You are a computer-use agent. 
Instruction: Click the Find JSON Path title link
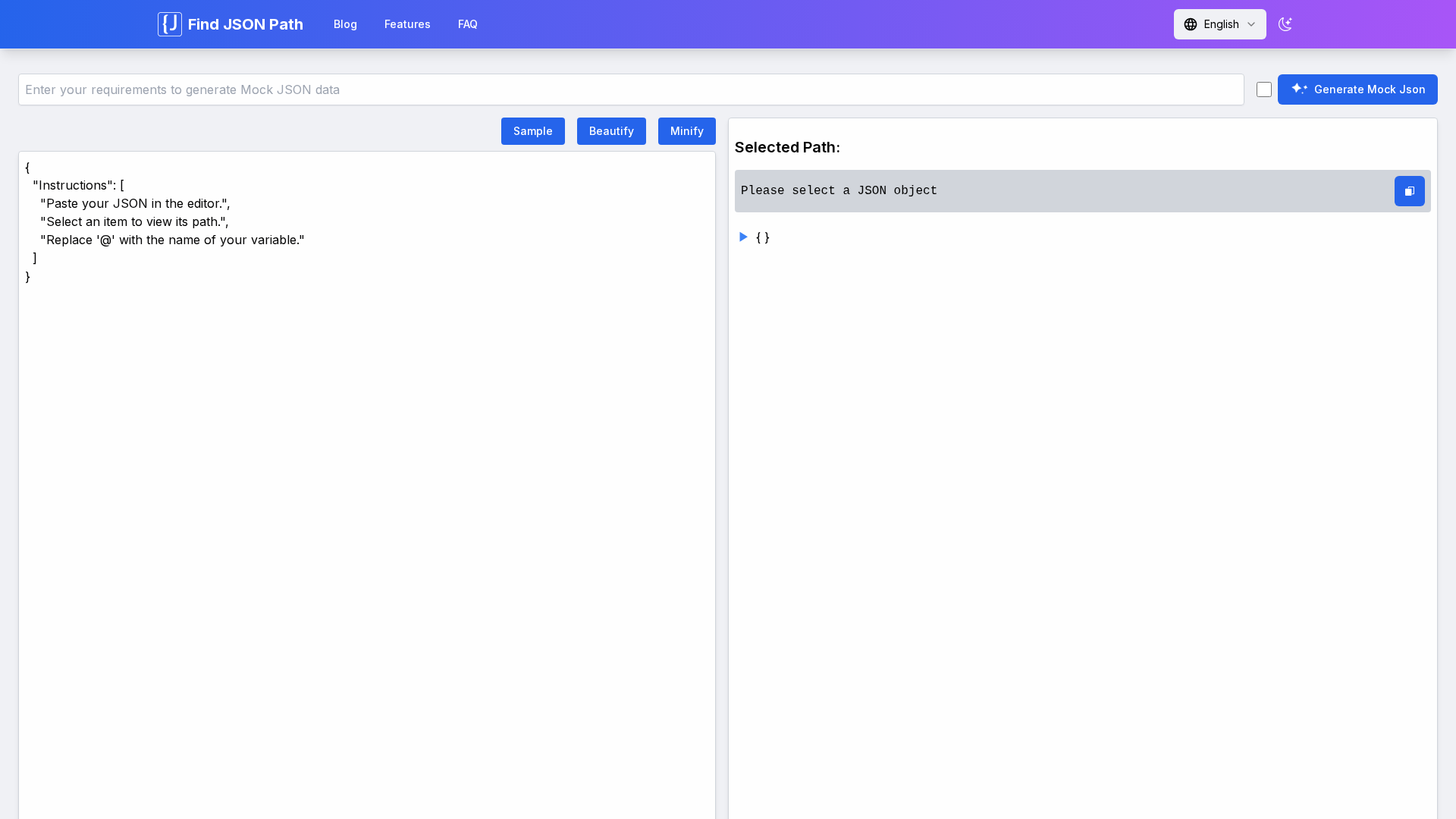click(245, 24)
